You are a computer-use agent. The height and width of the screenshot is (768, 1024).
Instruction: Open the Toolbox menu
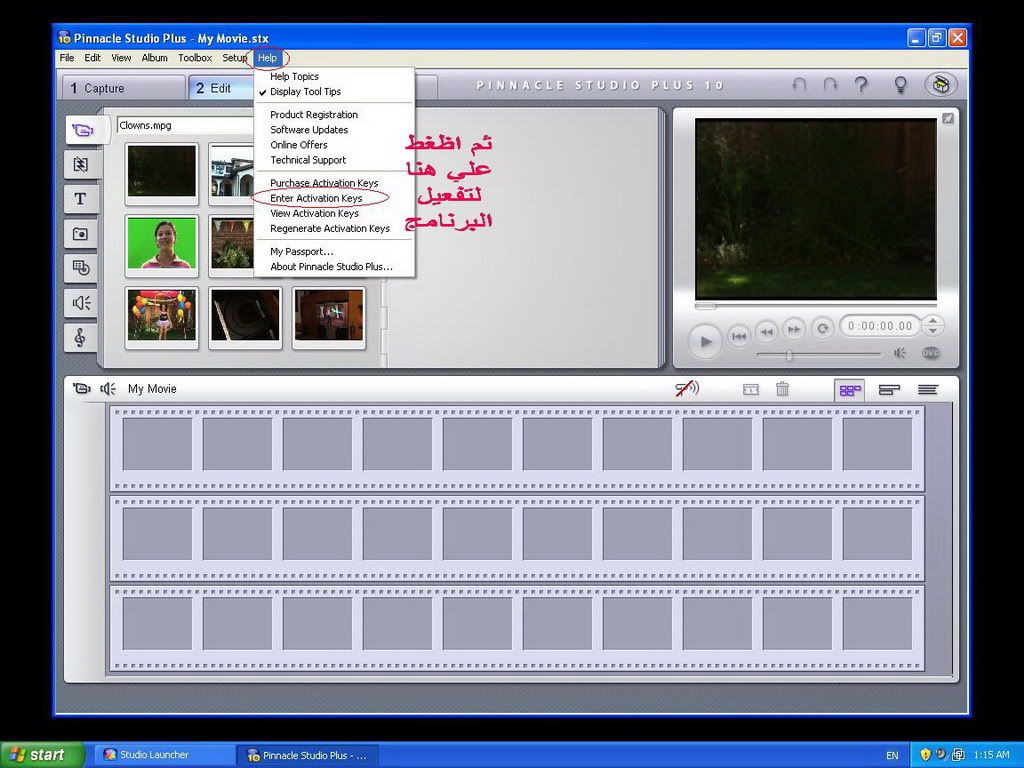195,57
